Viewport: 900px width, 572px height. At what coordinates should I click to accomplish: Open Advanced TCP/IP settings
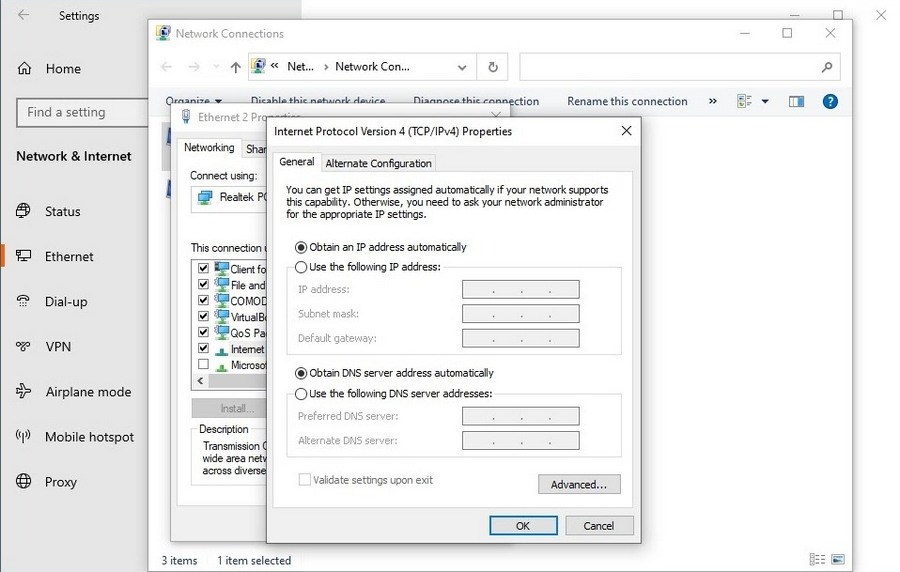[579, 484]
